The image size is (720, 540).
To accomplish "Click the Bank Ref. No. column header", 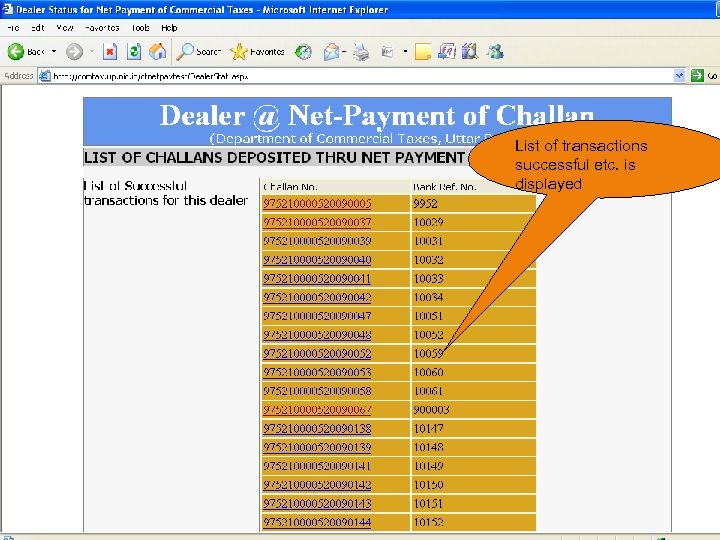I will click(x=444, y=187).
